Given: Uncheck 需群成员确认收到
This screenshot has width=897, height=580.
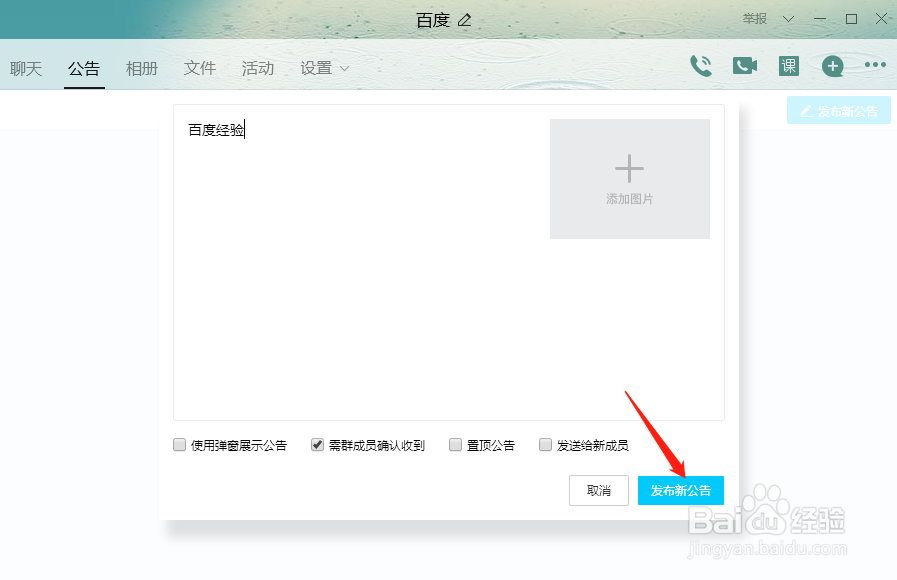Looking at the screenshot, I should tap(317, 444).
